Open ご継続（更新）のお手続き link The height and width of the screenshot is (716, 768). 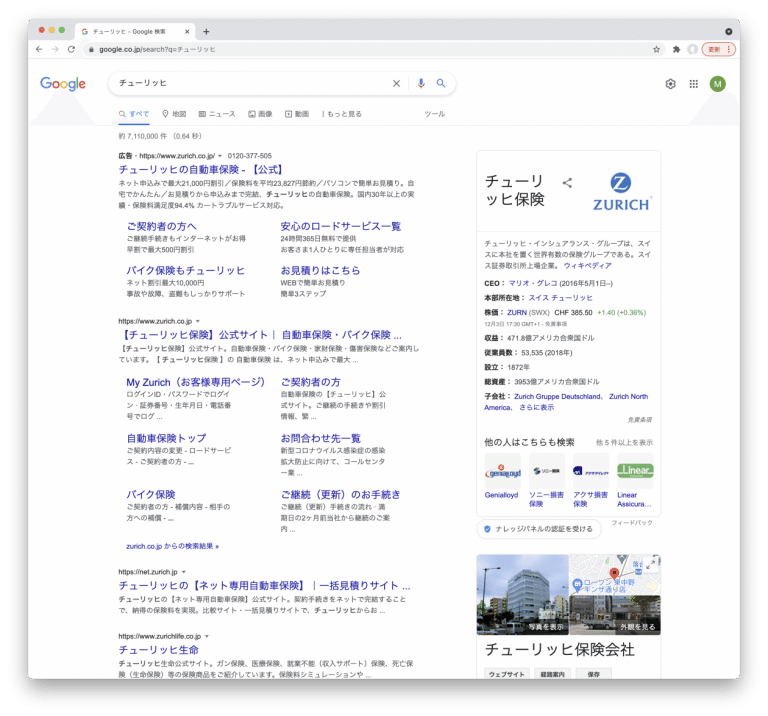click(x=340, y=495)
